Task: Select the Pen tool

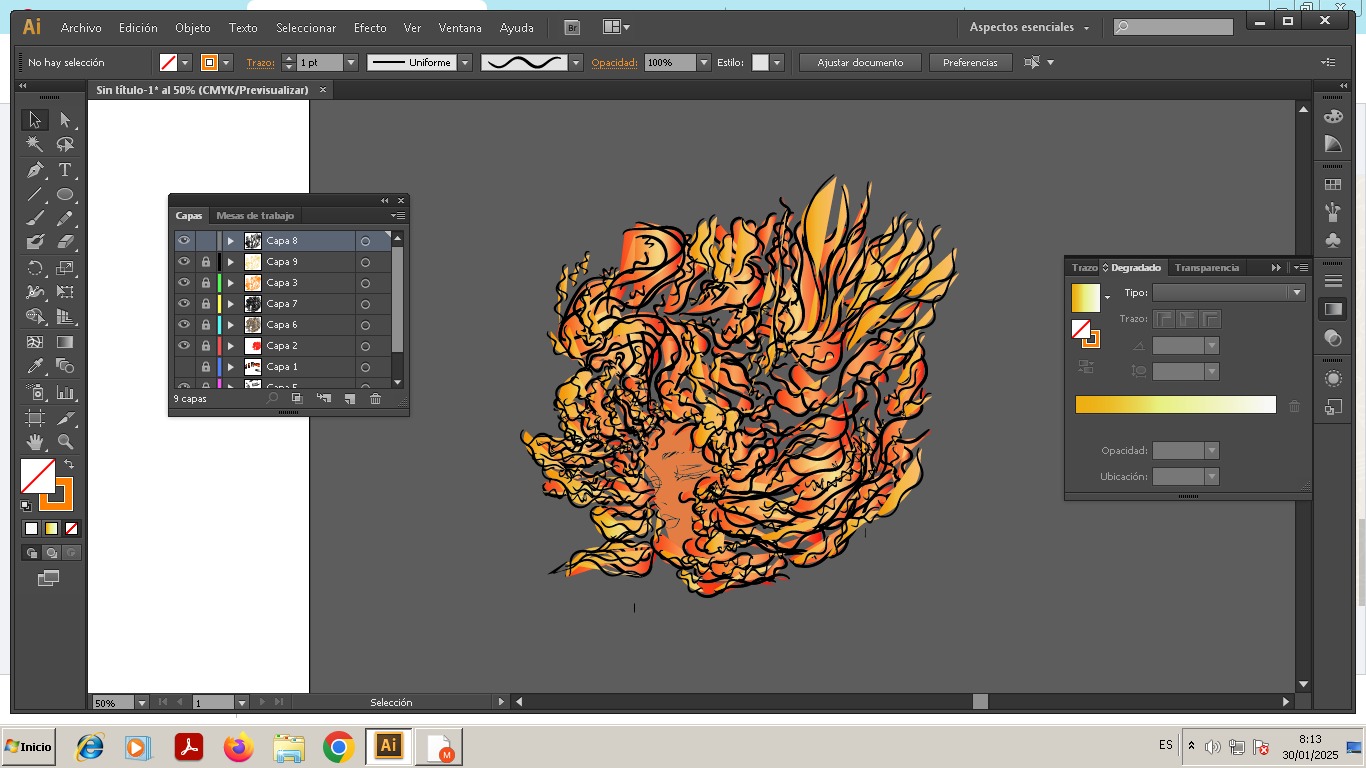Action: pos(35,170)
